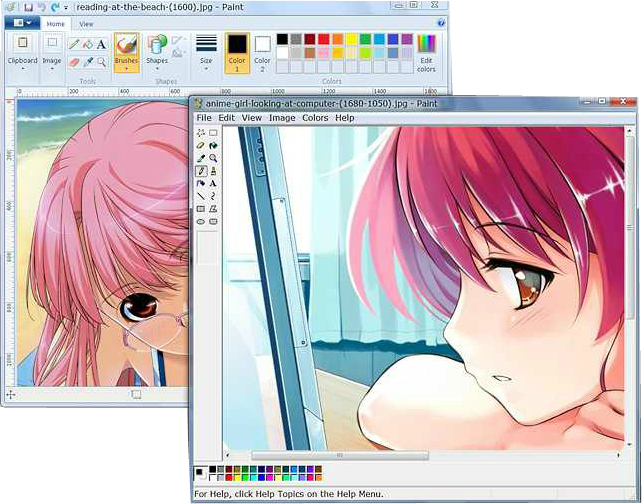The image size is (642, 504).
Task: Pick the red swatch in ribbon Colors palette
Action: 324,39
